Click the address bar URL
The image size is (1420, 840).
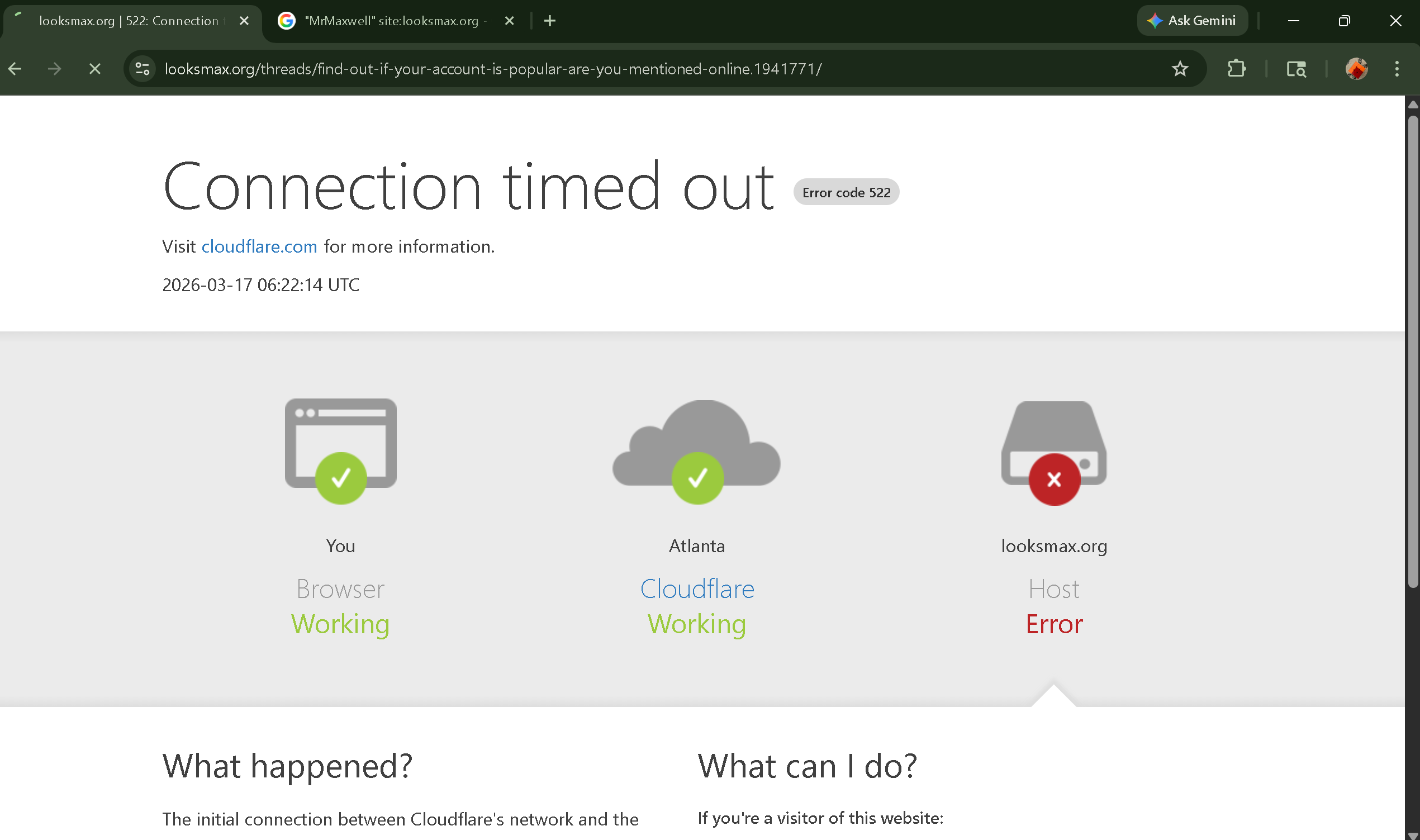pos(492,69)
